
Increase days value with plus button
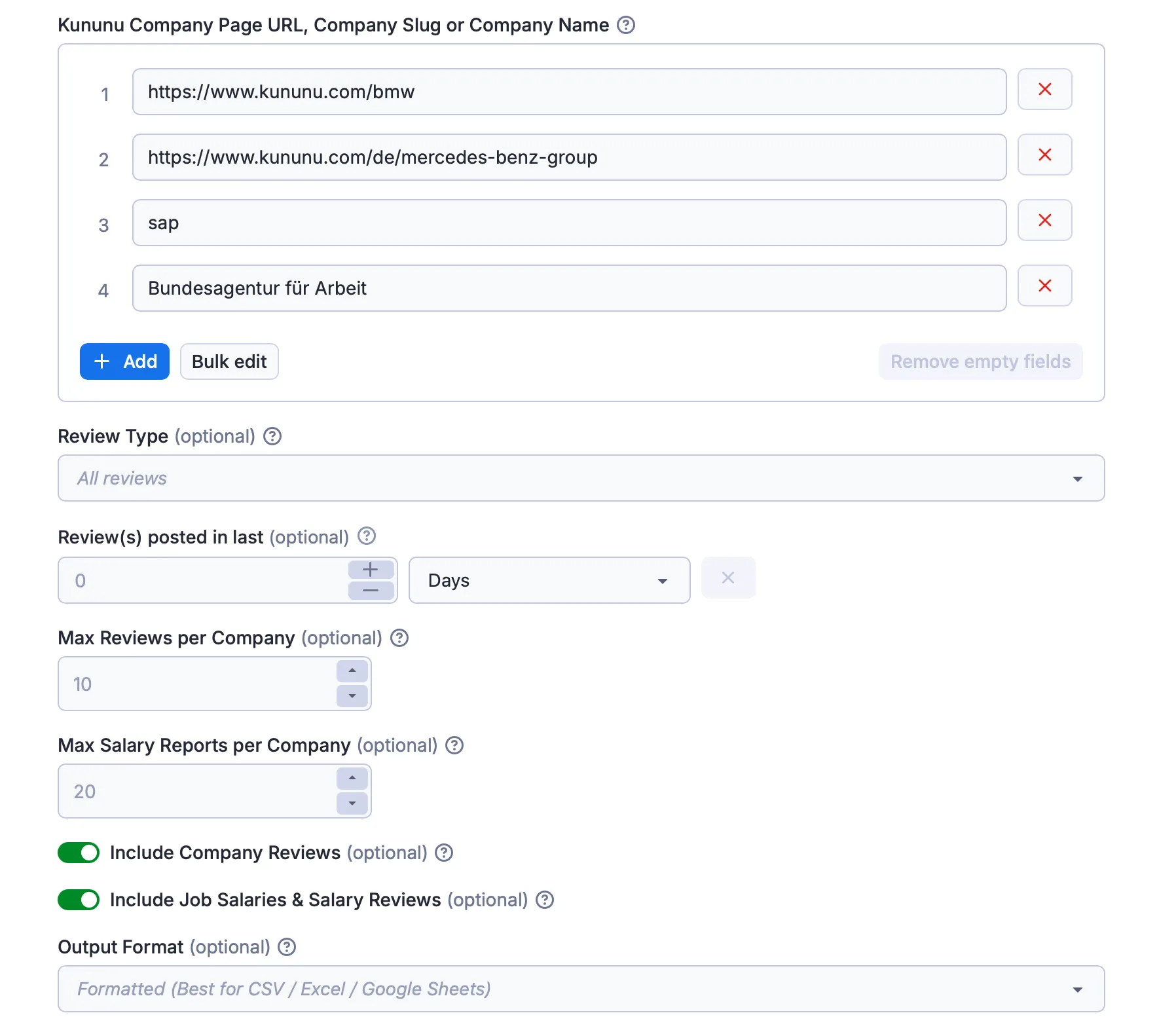371,570
